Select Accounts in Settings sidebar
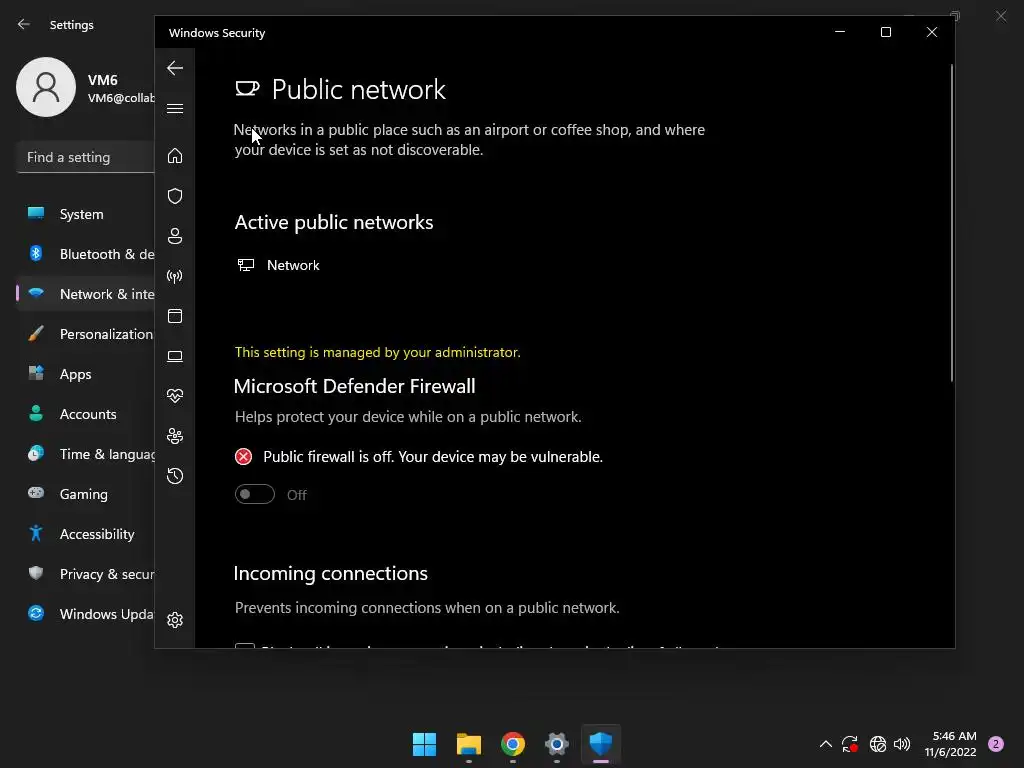Viewport: 1024px width, 768px height. point(85,414)
